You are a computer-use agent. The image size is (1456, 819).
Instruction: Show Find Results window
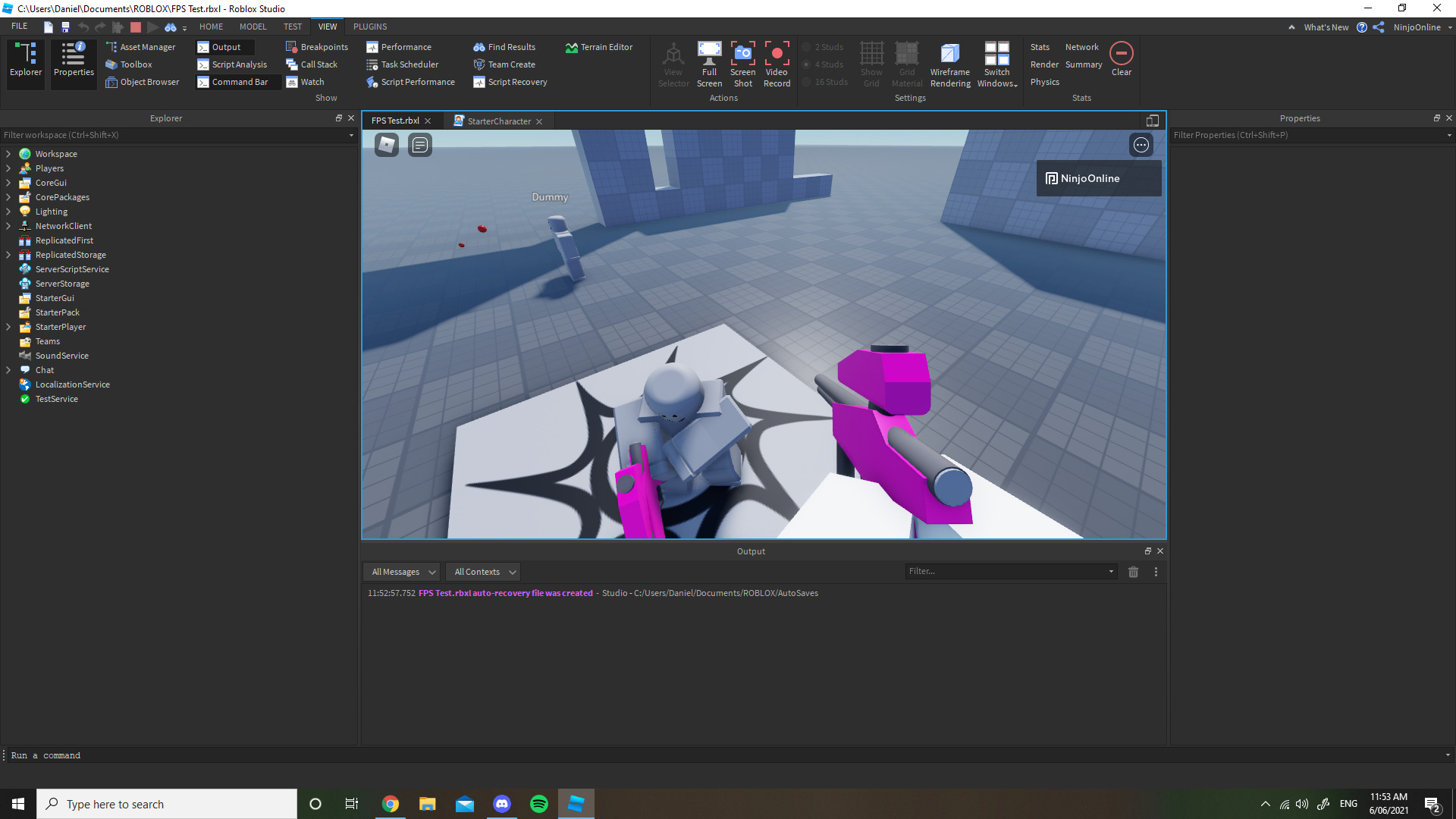coord(504,47)
